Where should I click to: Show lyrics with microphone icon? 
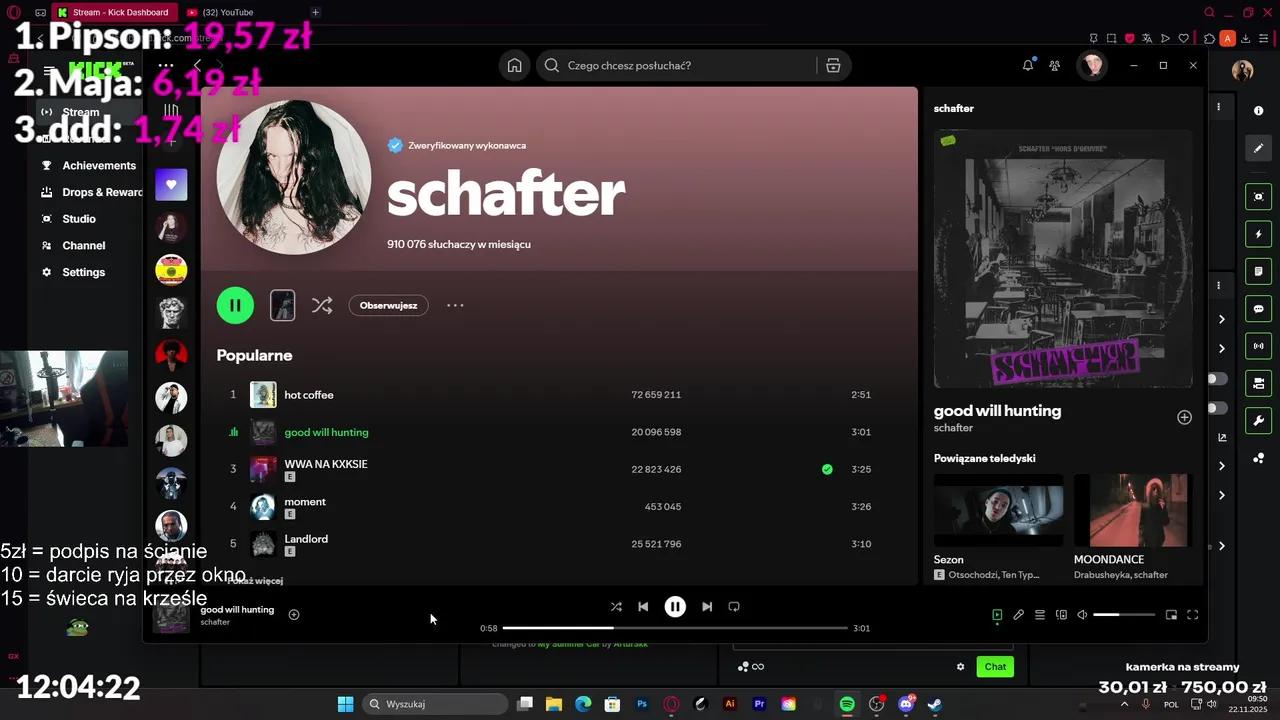coord(1018,615)
